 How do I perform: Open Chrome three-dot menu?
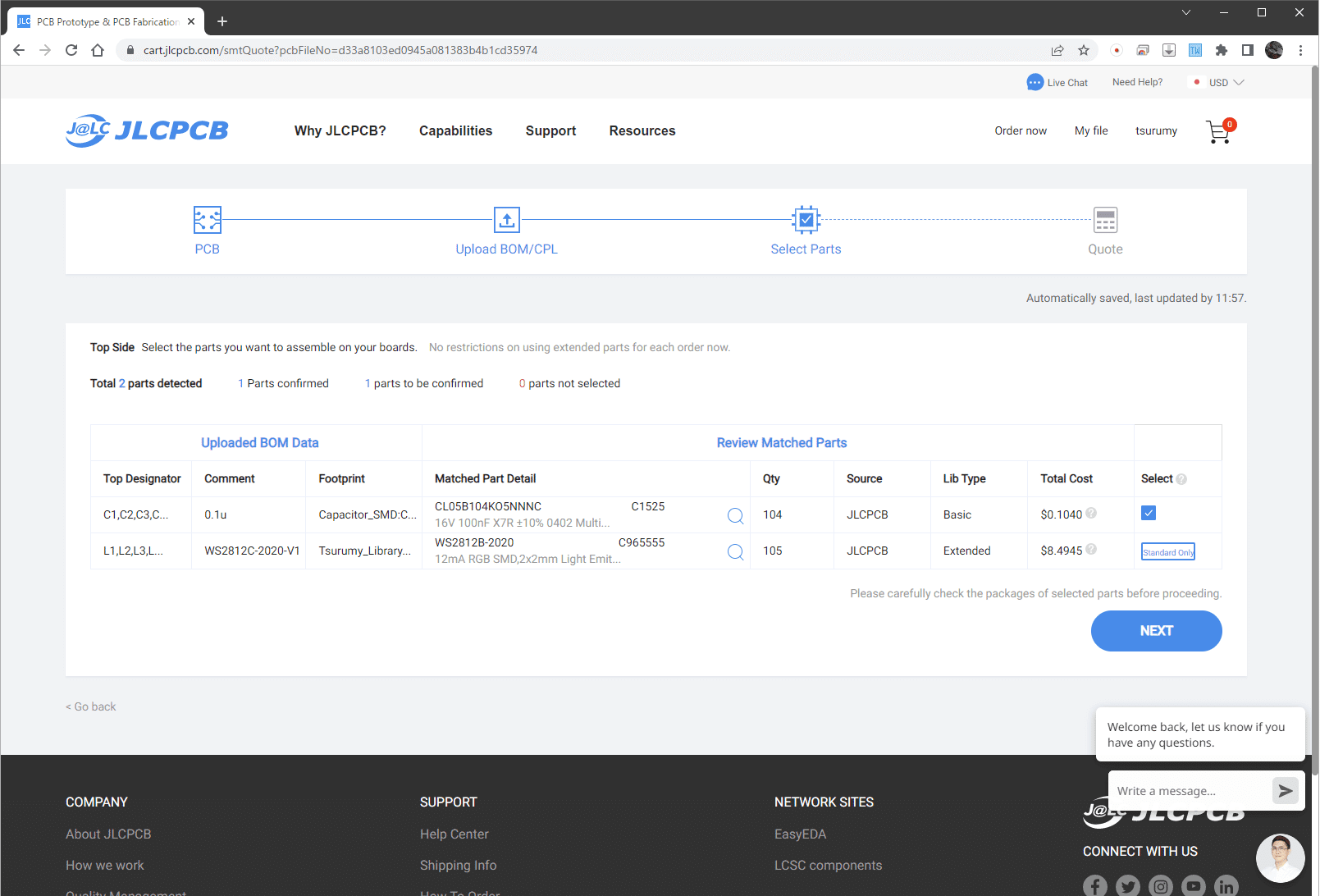tap(1300, 50)
